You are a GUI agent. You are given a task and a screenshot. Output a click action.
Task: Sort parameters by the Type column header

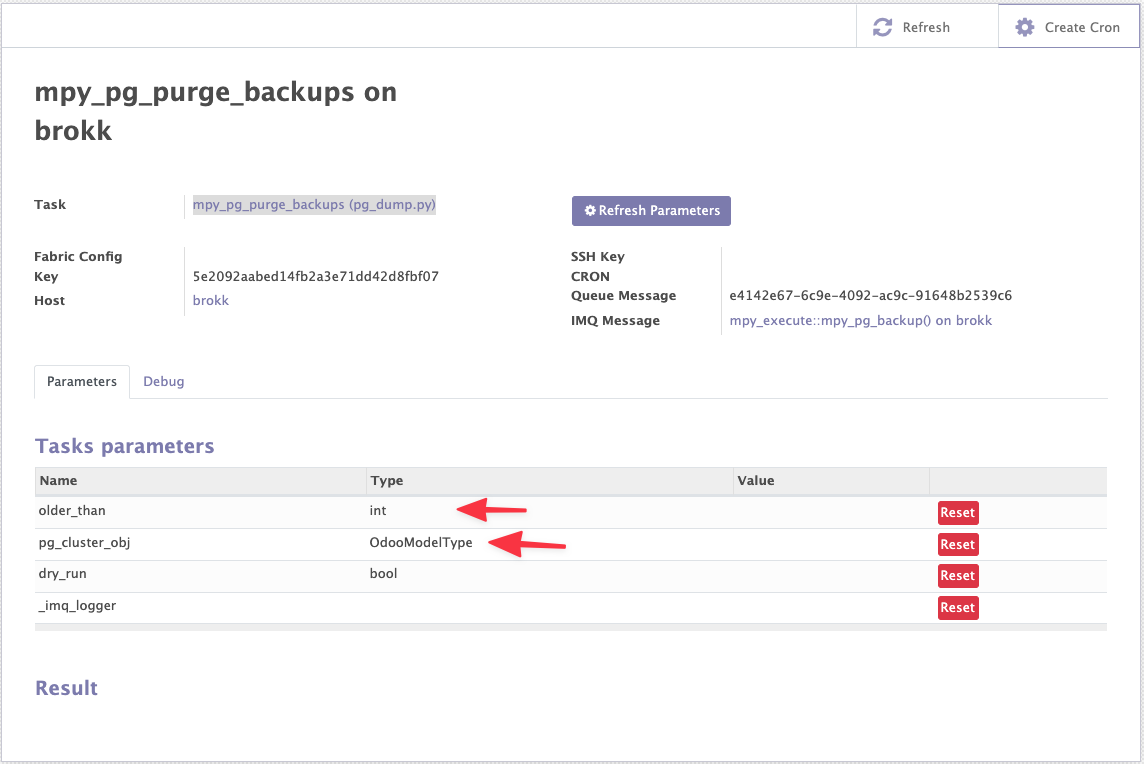386,480
